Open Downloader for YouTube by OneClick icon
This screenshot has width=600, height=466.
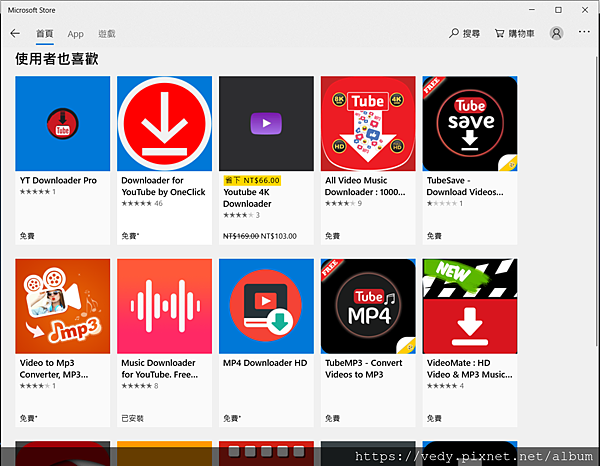(x=165, y=124)
